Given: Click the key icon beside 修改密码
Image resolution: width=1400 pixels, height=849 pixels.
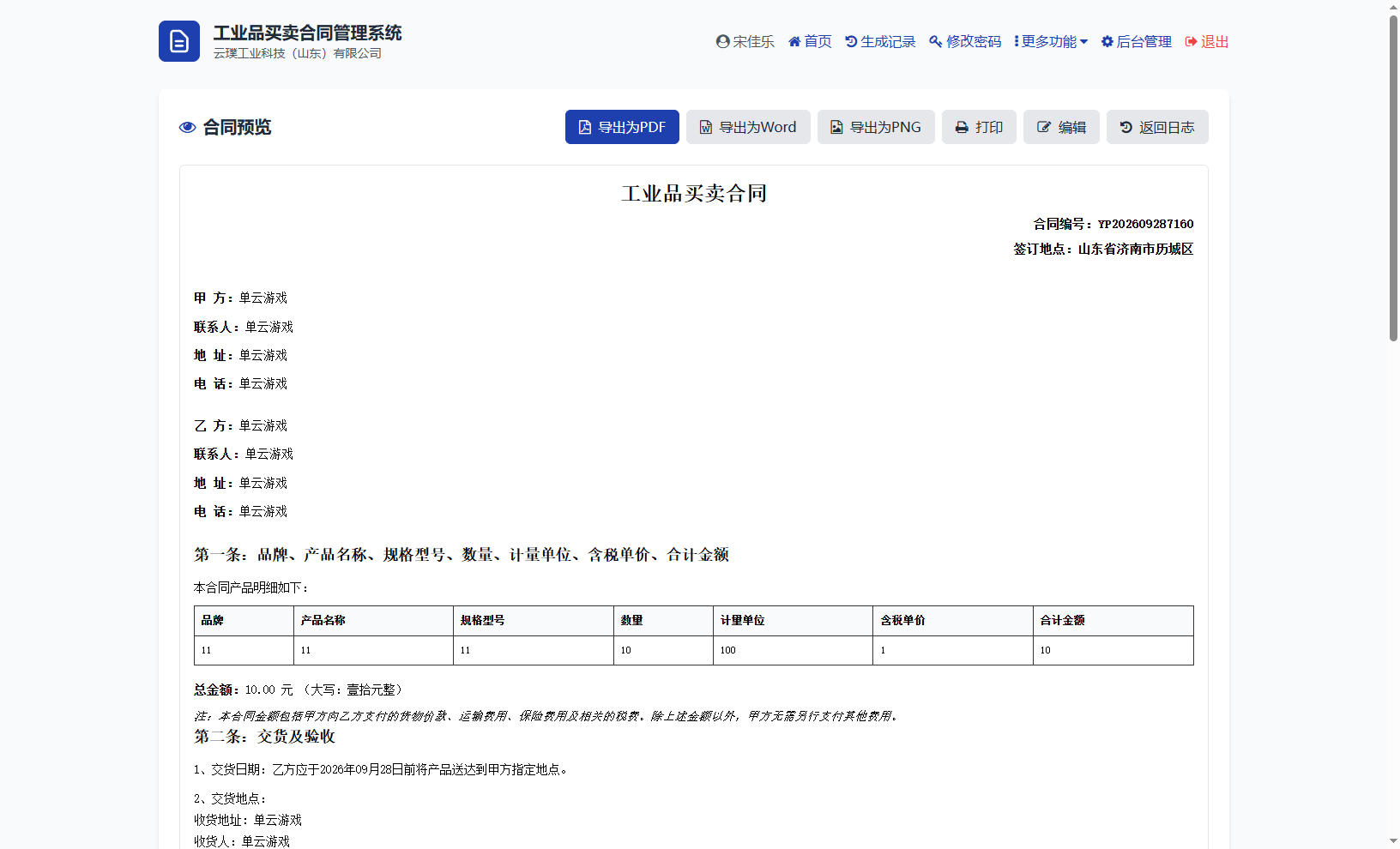Looking at the screenshot, I should 936,41.
